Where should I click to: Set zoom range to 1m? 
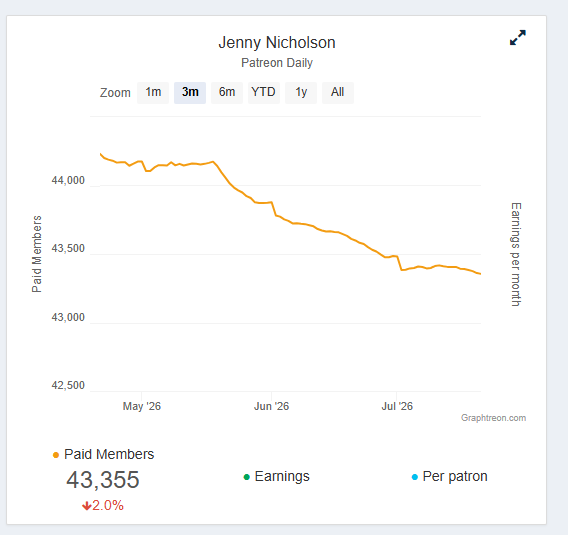tap(153, 93)
